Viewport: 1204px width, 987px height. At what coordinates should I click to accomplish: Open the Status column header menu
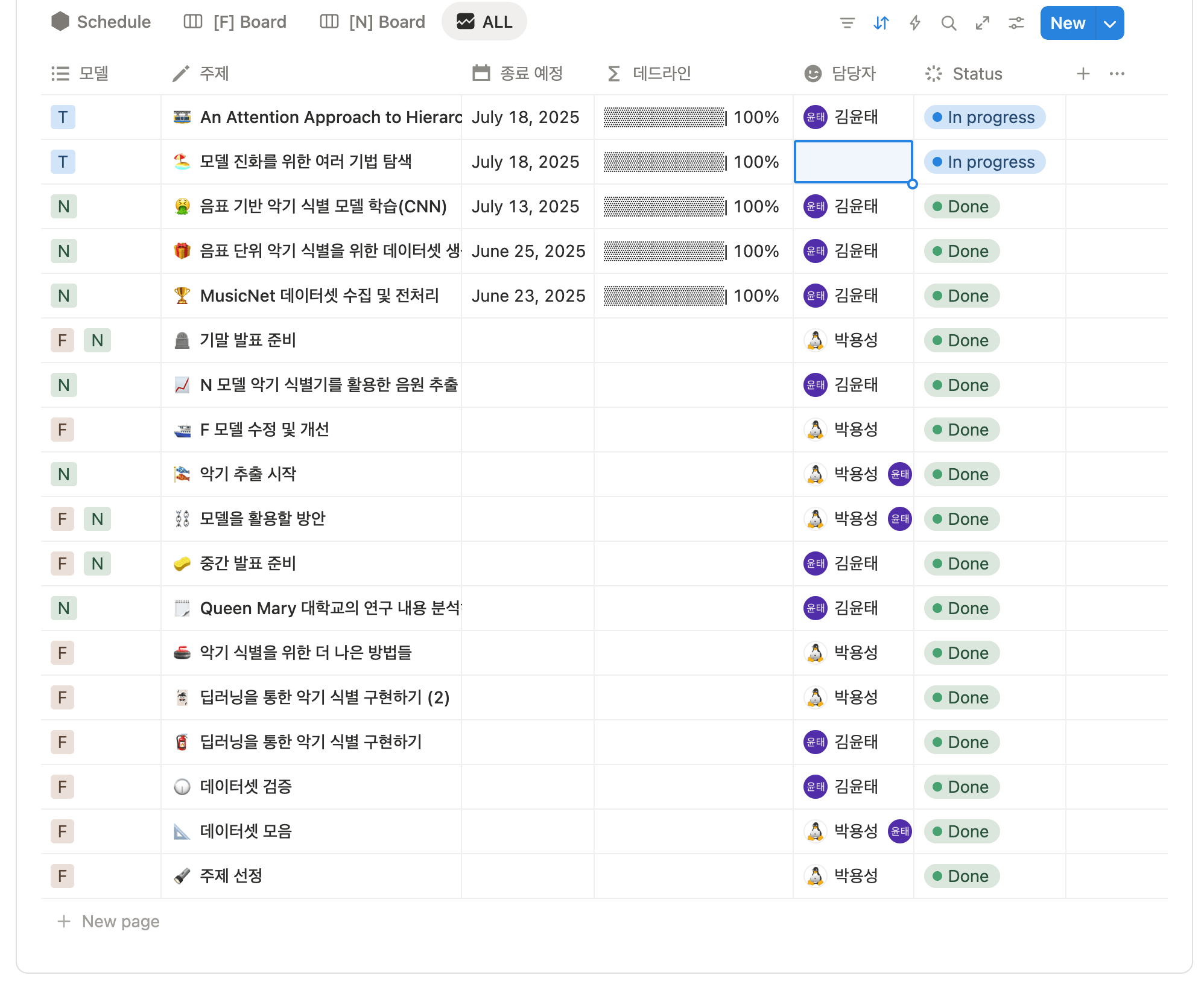tap(977, 74)
